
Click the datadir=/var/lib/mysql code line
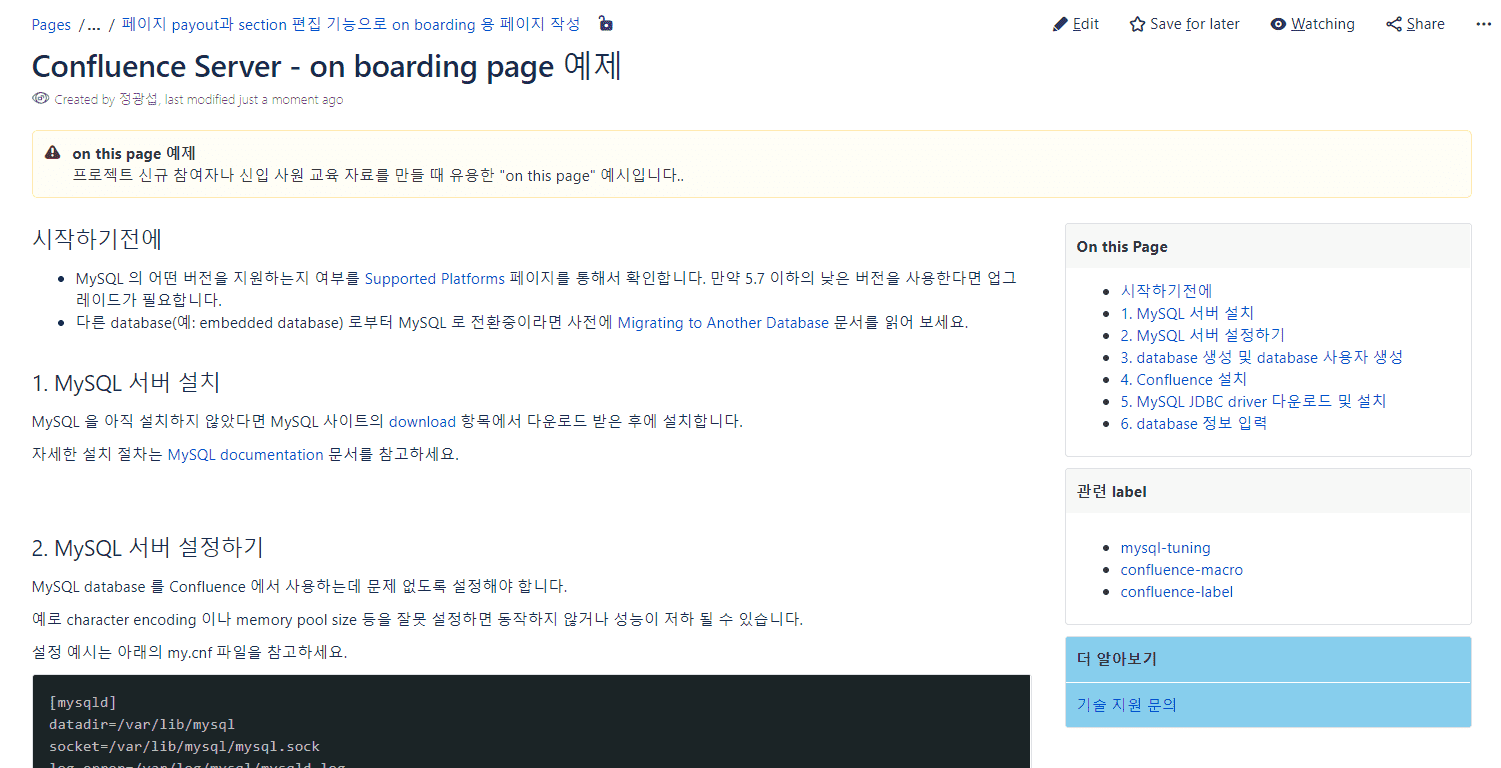[141, 724]
